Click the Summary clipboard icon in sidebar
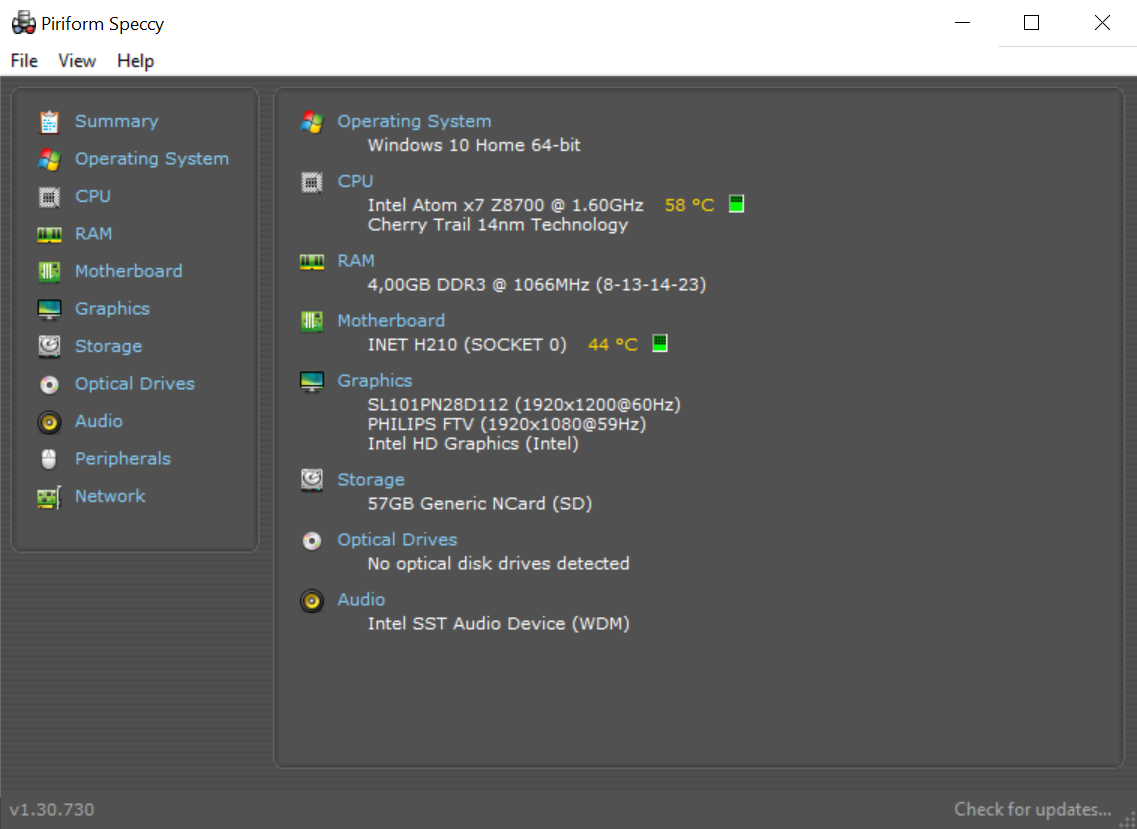Screen dimensions: 1137x829 point(49,122)
